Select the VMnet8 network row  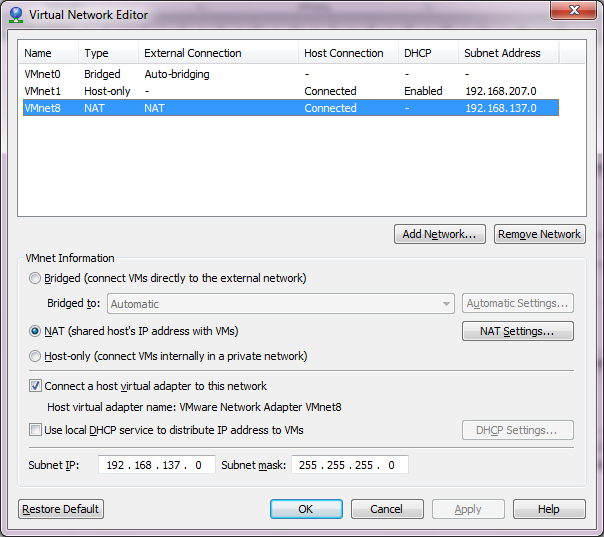291,108
